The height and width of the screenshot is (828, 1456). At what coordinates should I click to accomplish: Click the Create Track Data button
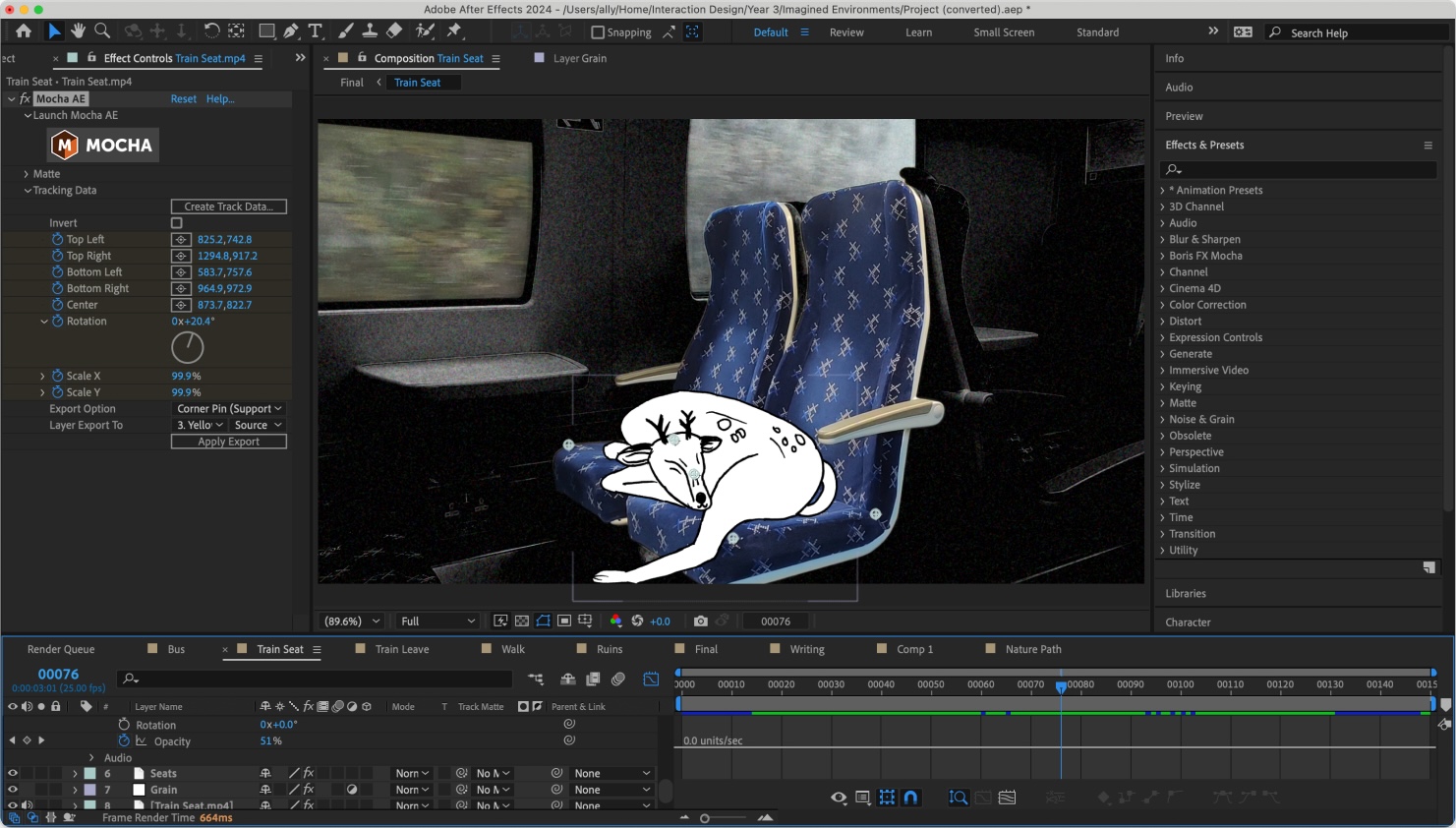tap(229, 207)
